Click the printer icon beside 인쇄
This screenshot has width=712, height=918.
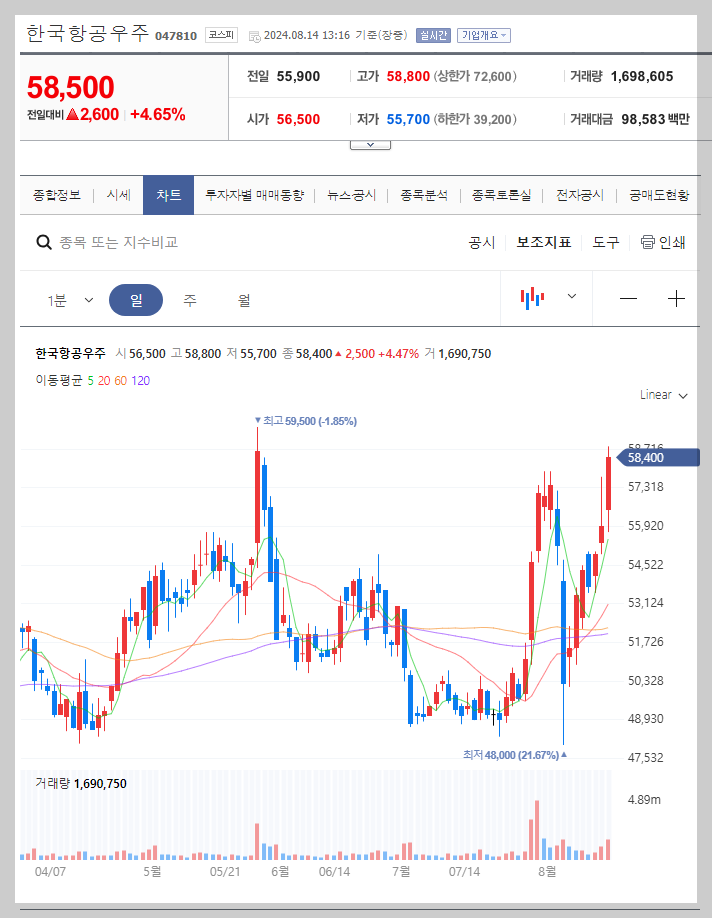(647, 242)
